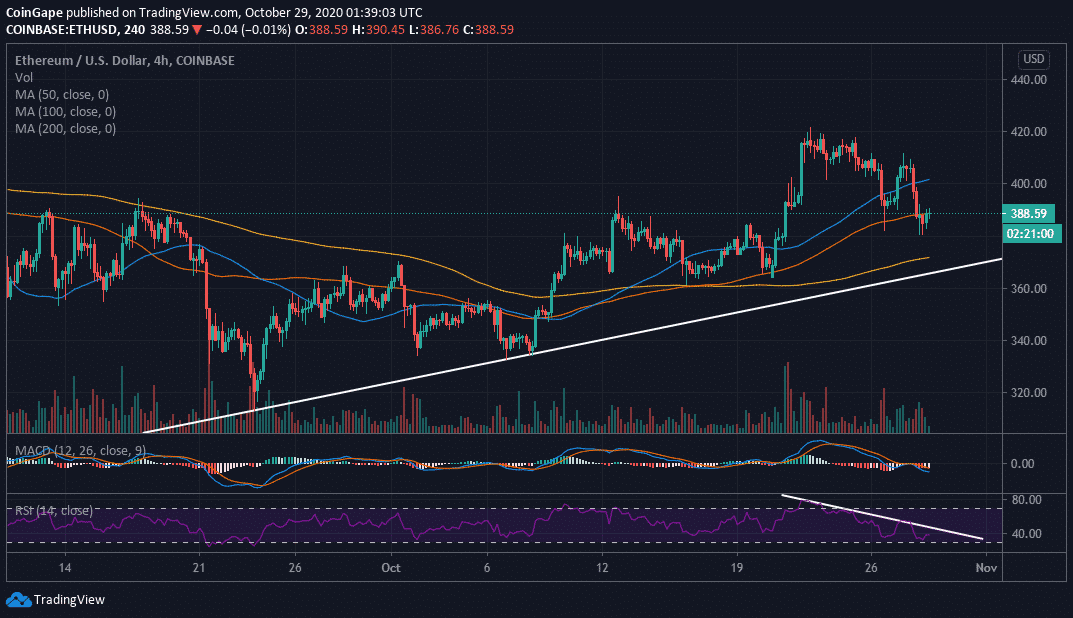Toggle the MA (200, close, 0) indicator

tap(65, 128)
